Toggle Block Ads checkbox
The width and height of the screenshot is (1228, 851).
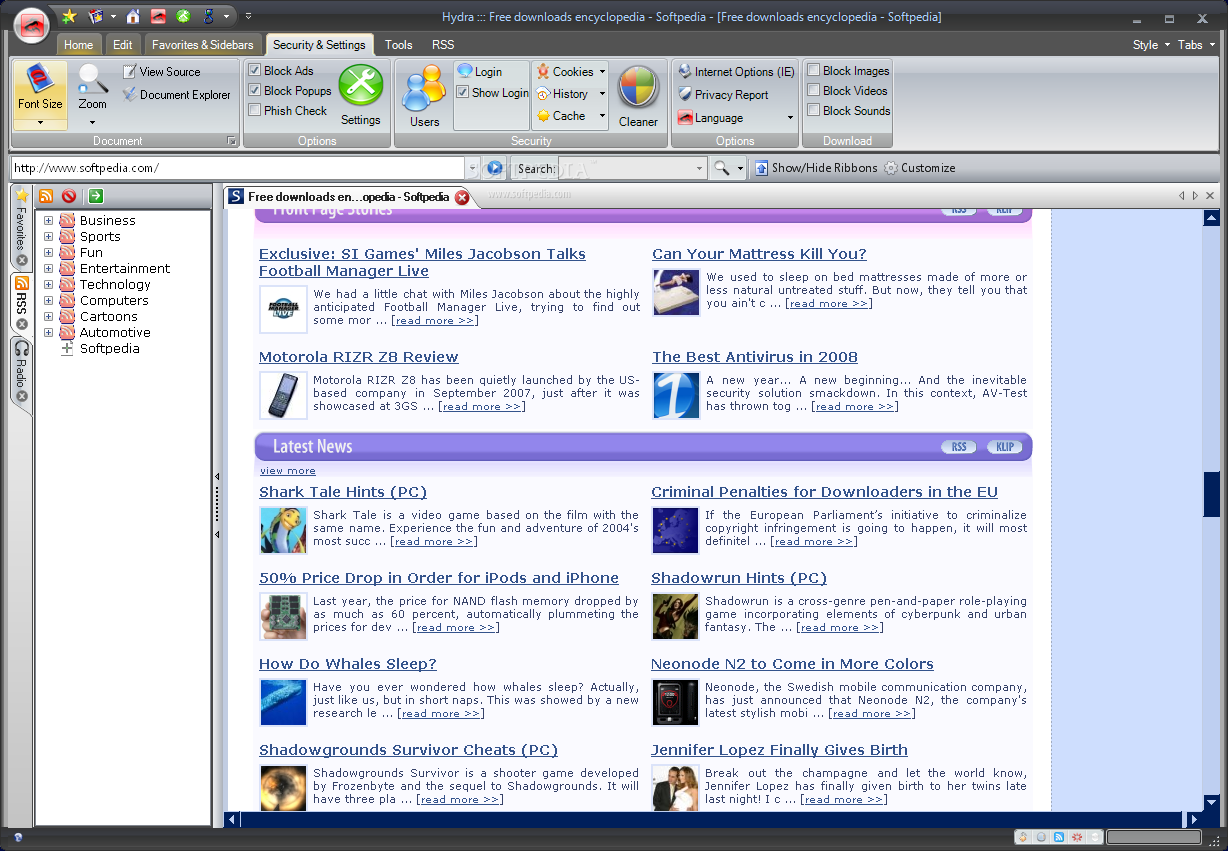[x=255, y=71]
